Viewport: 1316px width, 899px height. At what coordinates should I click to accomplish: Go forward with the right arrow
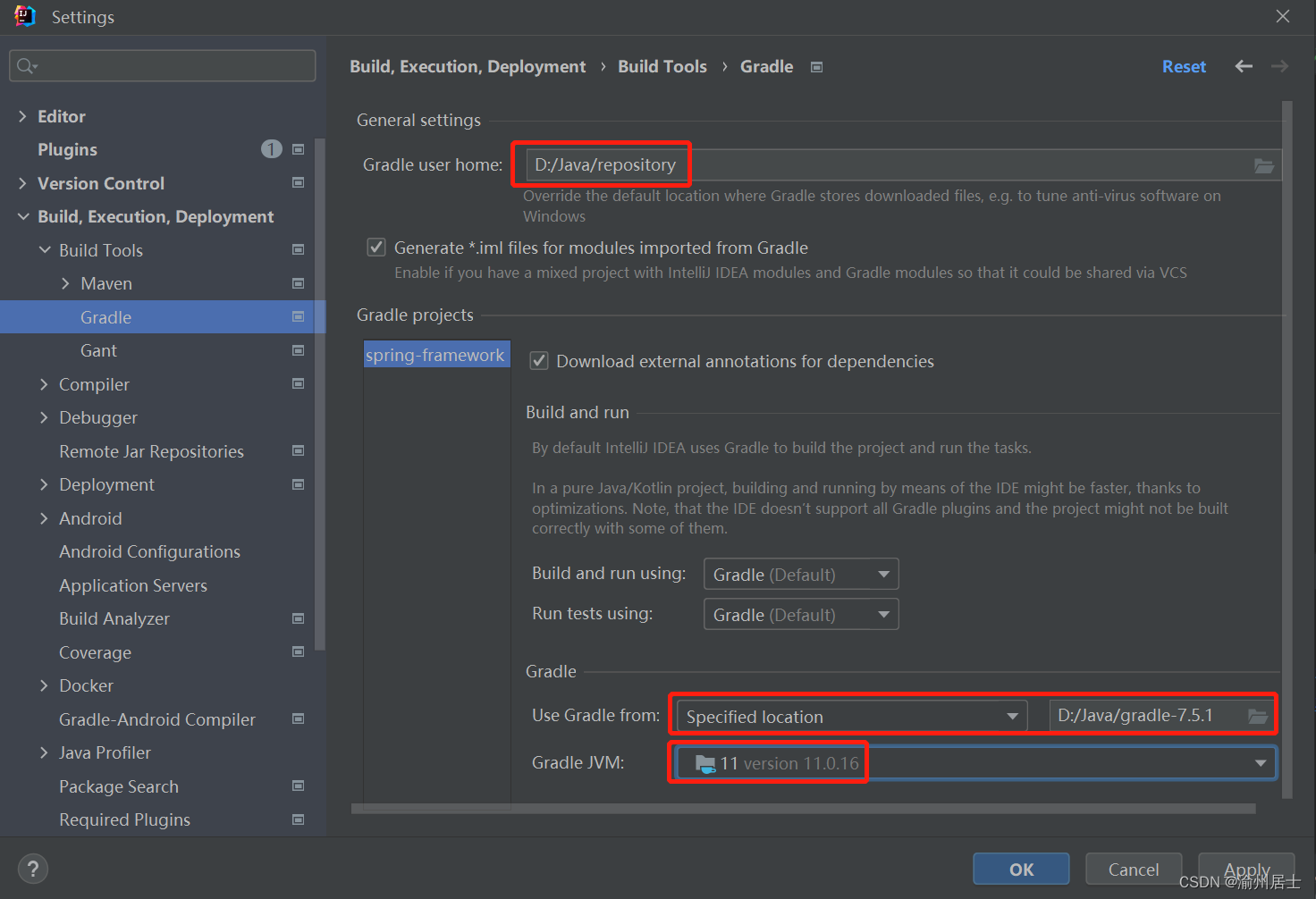(x=1279, y=66)
